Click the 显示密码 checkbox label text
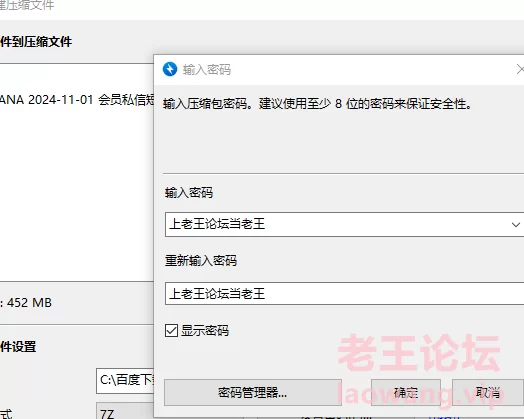524x419 pixels. 205,331
